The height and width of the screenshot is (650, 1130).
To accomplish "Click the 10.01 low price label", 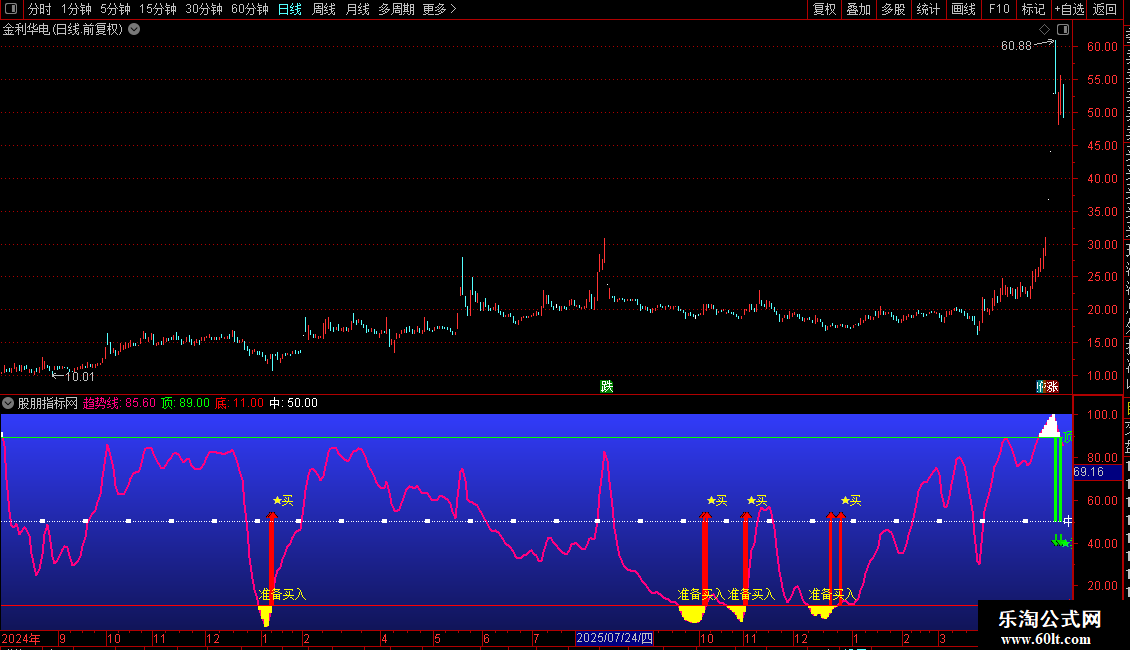I will [79, 376].
